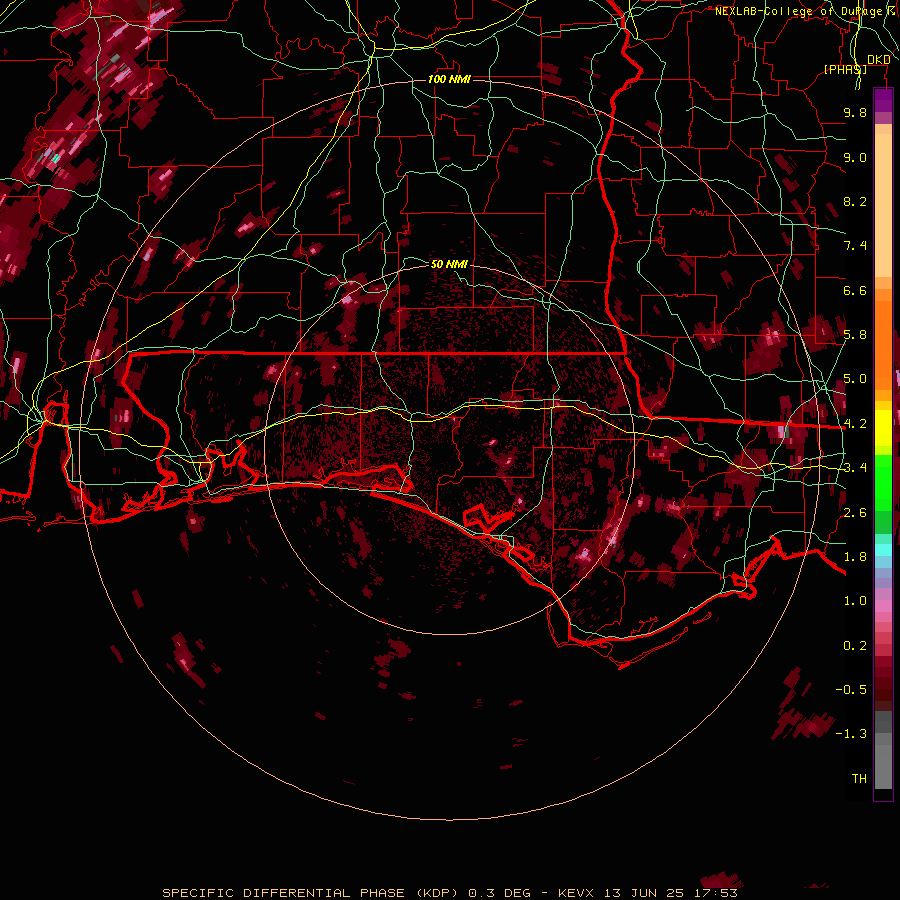This screenshot has height=900, width=900.
Task: Click the gray bottom segment of the color scale
Action: coord(883,761)
